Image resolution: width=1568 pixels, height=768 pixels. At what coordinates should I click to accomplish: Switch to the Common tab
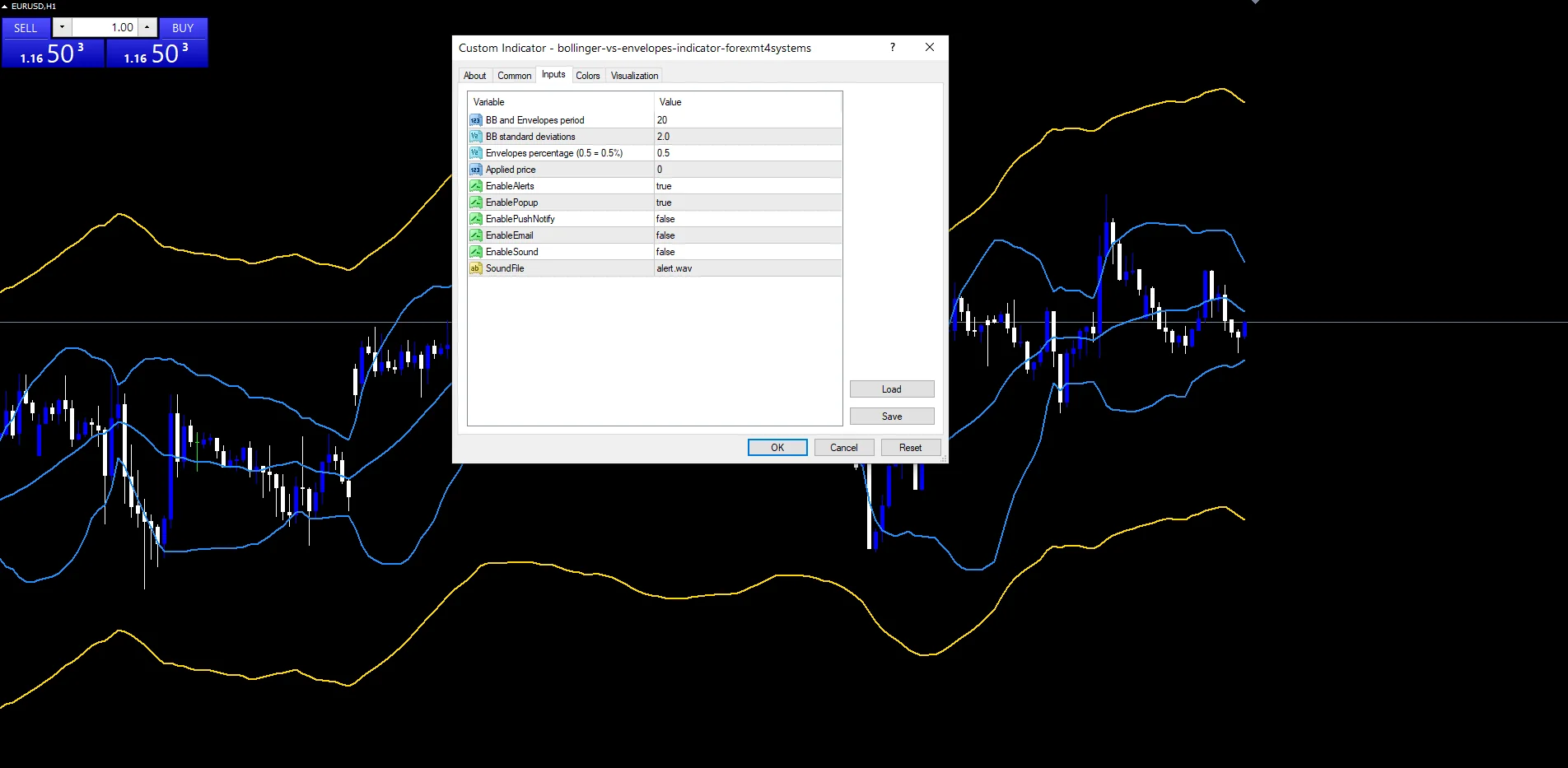[x=514, y=76]
